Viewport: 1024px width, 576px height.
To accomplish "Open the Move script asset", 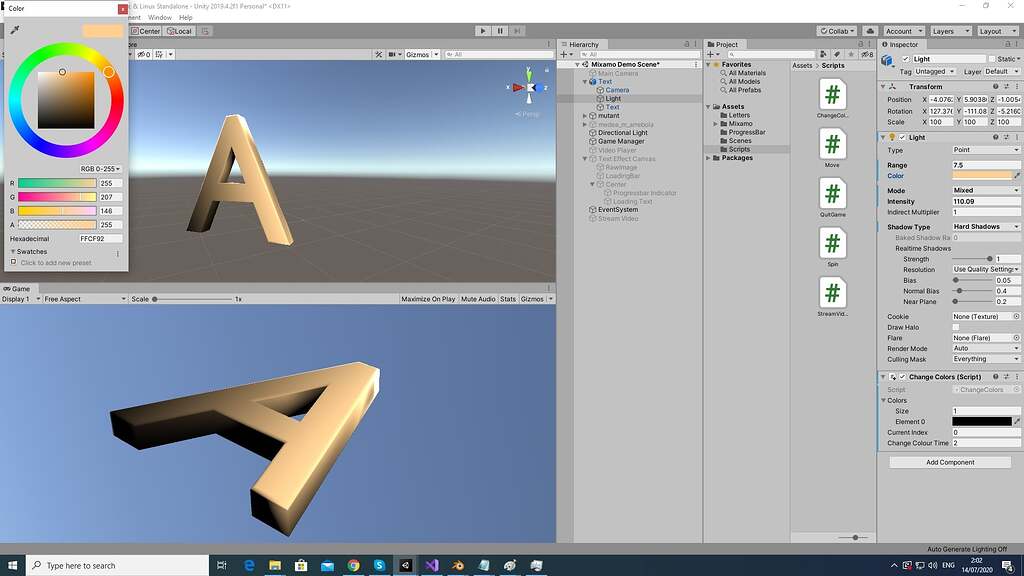I will click(833, 146).
